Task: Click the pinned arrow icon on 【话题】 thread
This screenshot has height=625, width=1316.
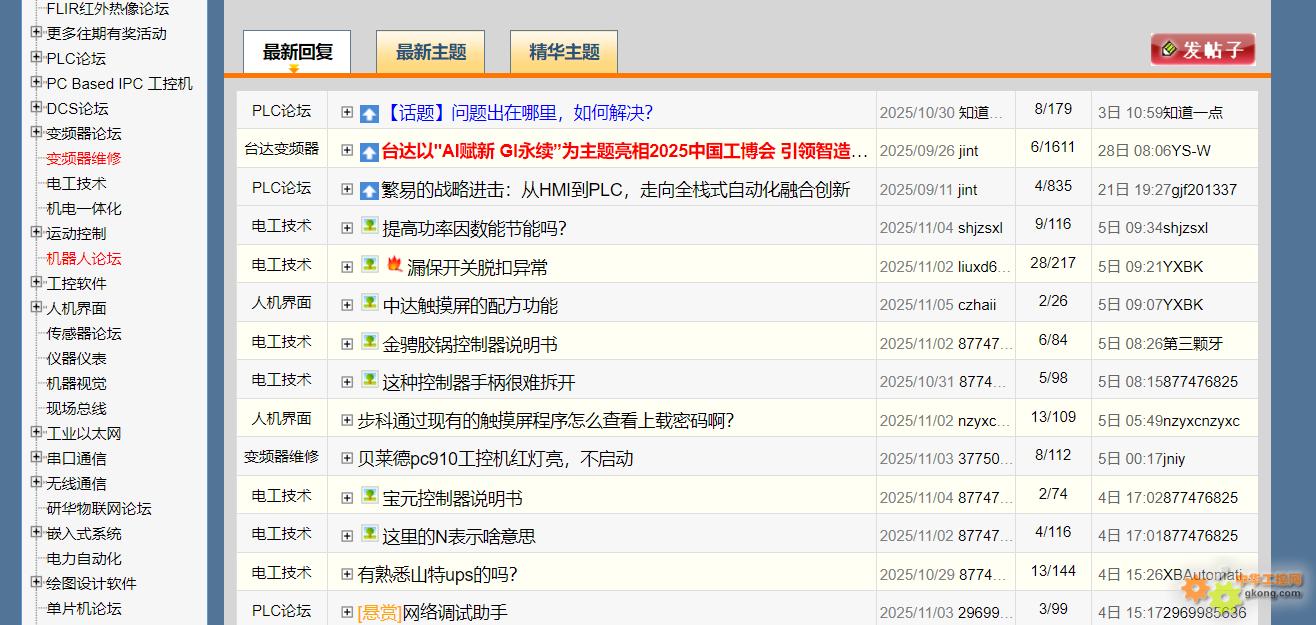Action: [x=369, y=113]
